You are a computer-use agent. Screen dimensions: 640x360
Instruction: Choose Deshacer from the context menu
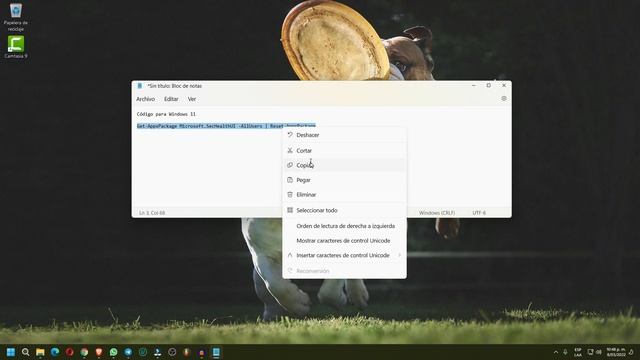(344, 135)
